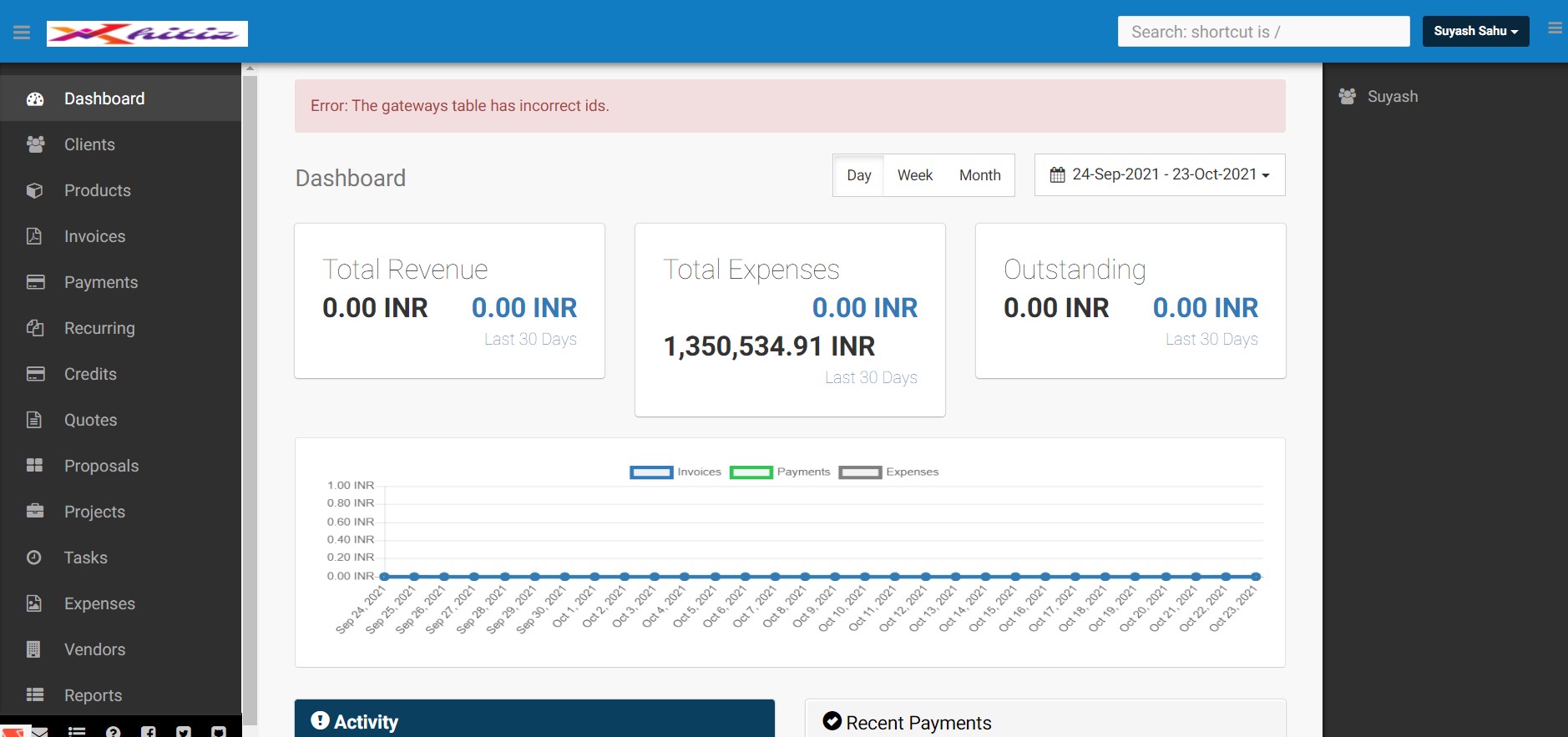Click the help question mark icon

tap(114, 732)
